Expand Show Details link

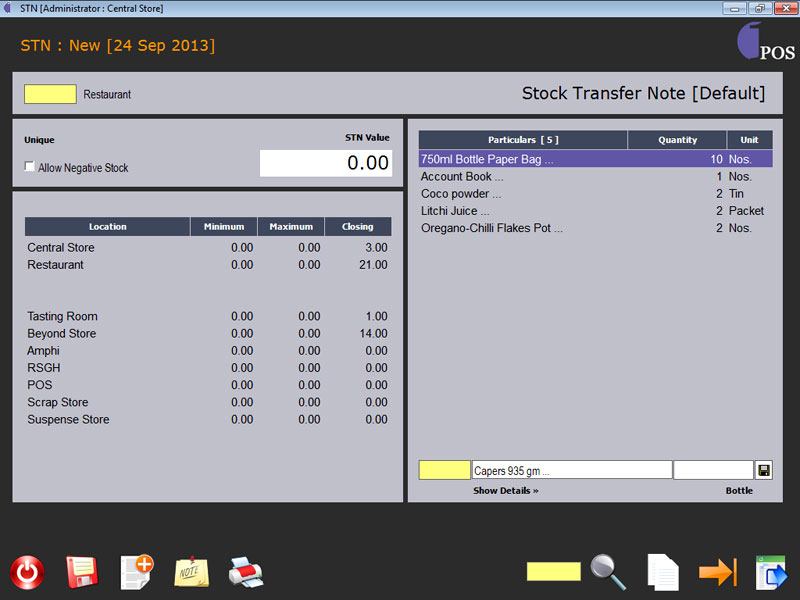(505, 491)
